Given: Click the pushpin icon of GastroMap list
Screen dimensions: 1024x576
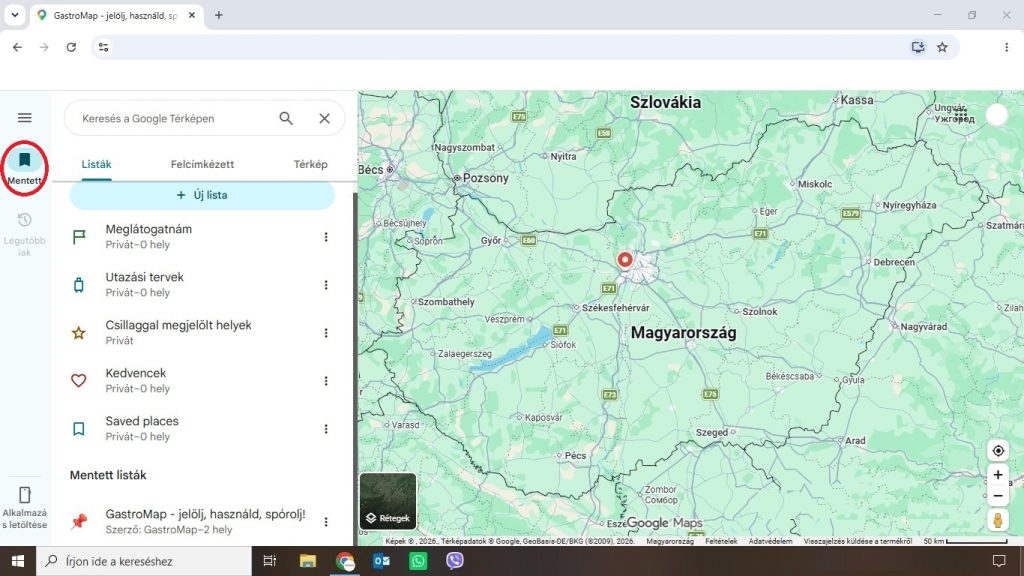Looking at the screenshot, I should tap(79, 521).
